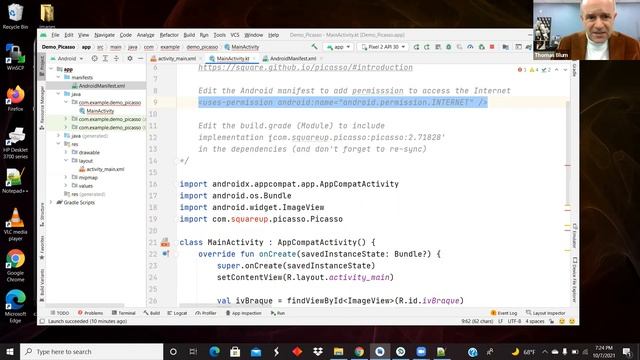Open the Pixel 2 API 30 device dropdown

[383, 47]
